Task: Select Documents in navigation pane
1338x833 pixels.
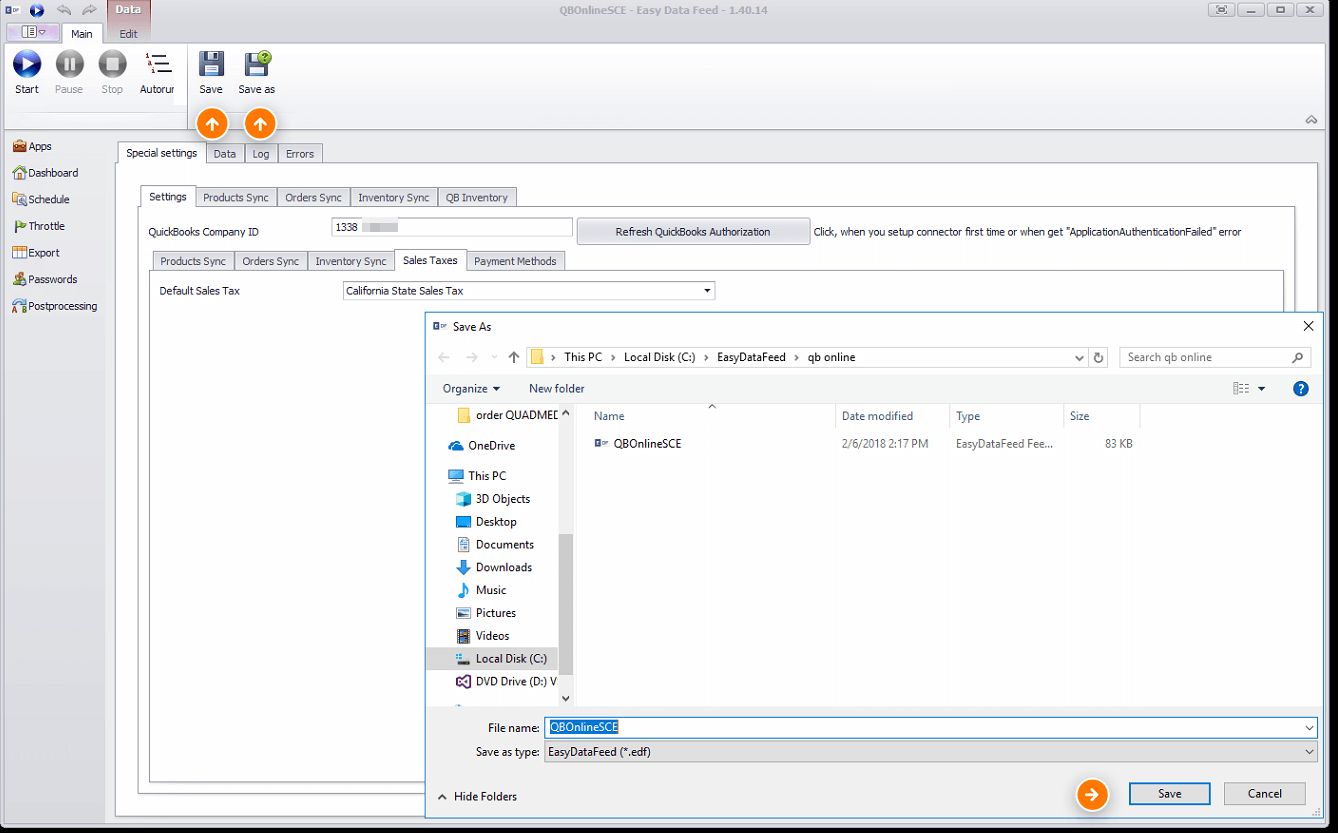Action: coord(495,544)
